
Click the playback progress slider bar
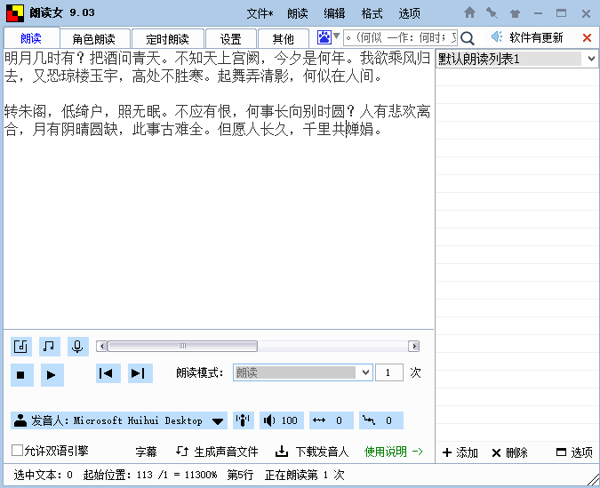(250, 346)
